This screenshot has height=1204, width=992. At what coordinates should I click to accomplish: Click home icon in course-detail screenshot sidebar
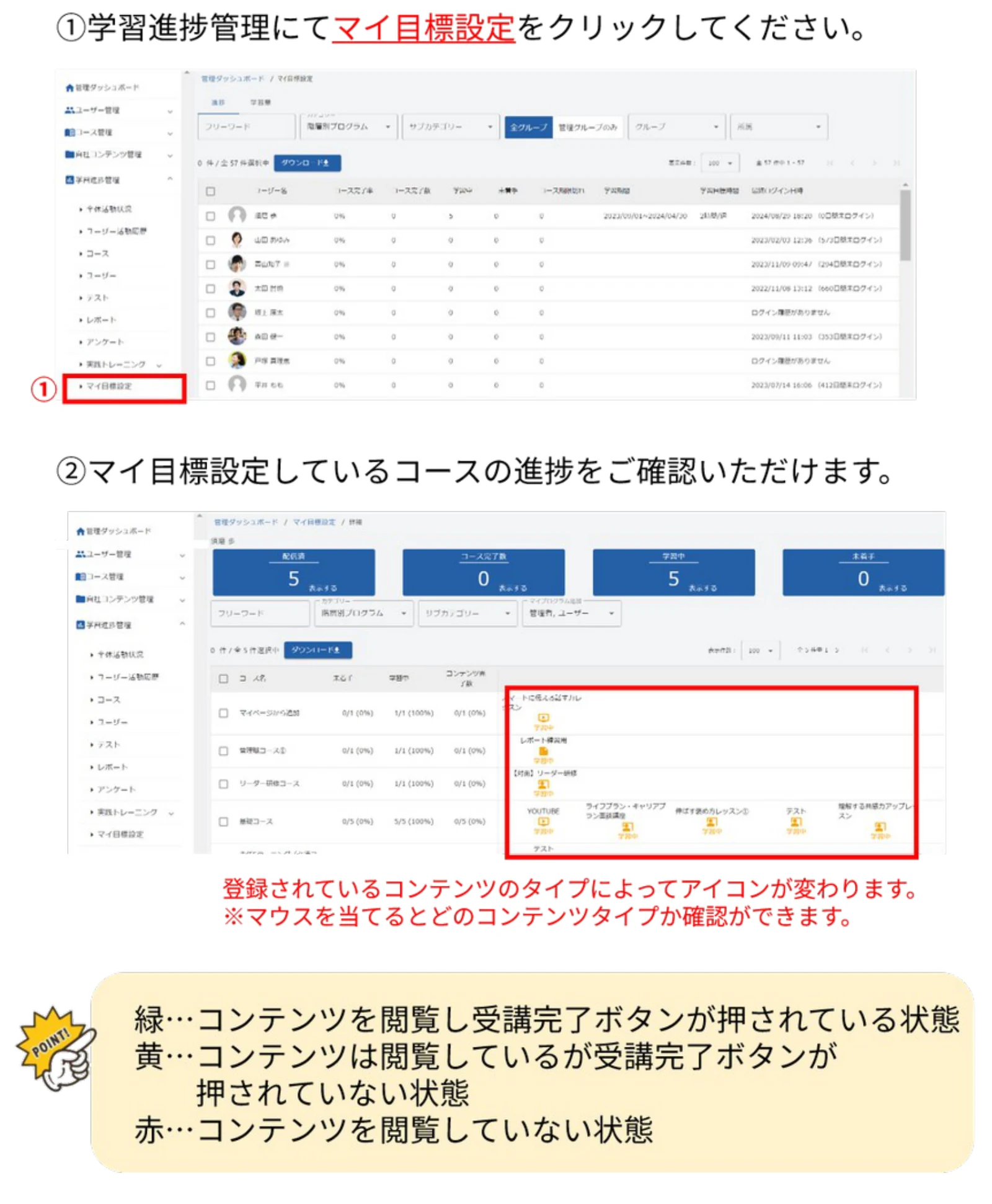click(x=80, y=531)
